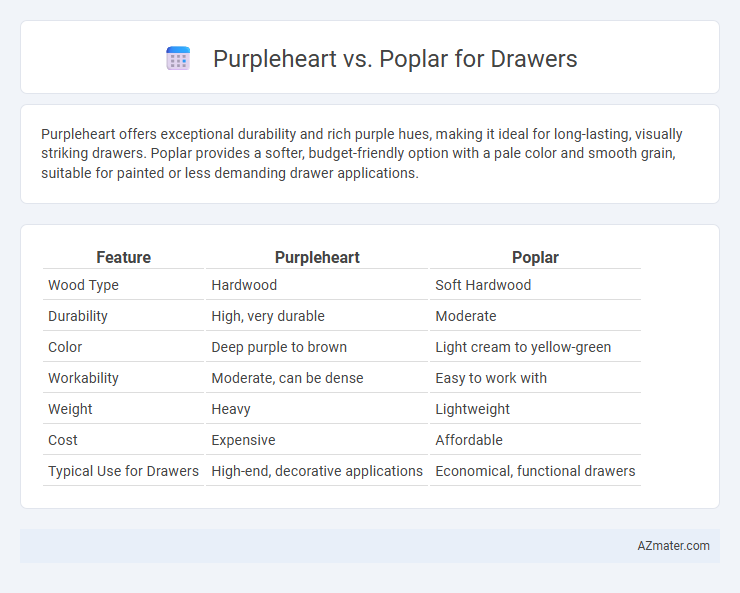Click the Durability row label
This screenshot has width=740, height=593.
point(78,316)
